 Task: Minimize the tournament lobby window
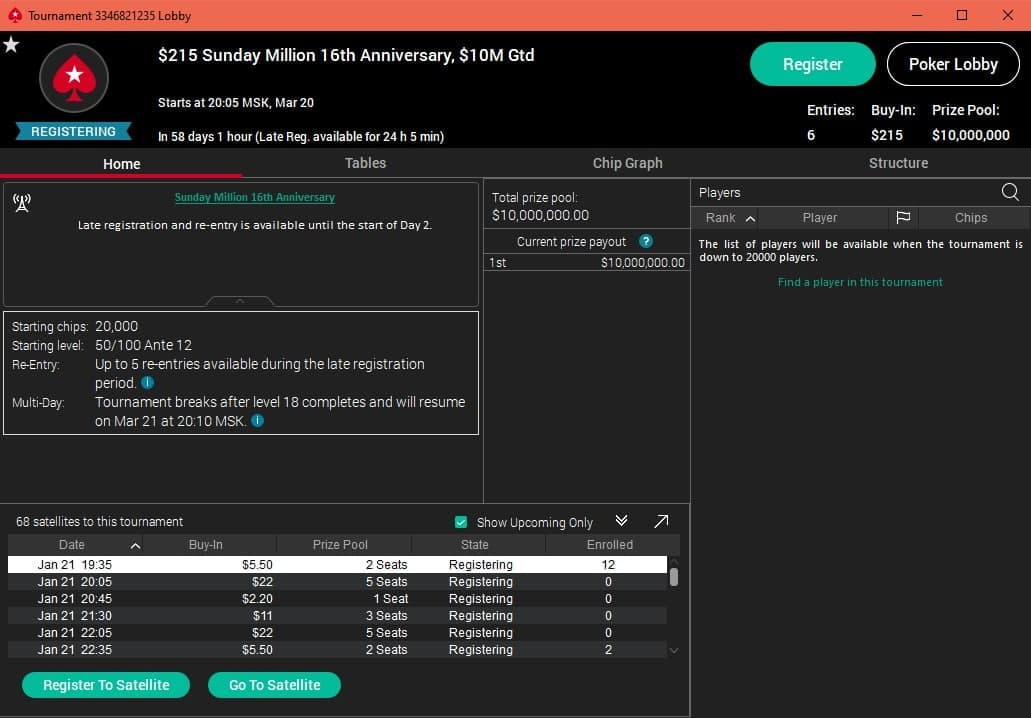point(917,15)
